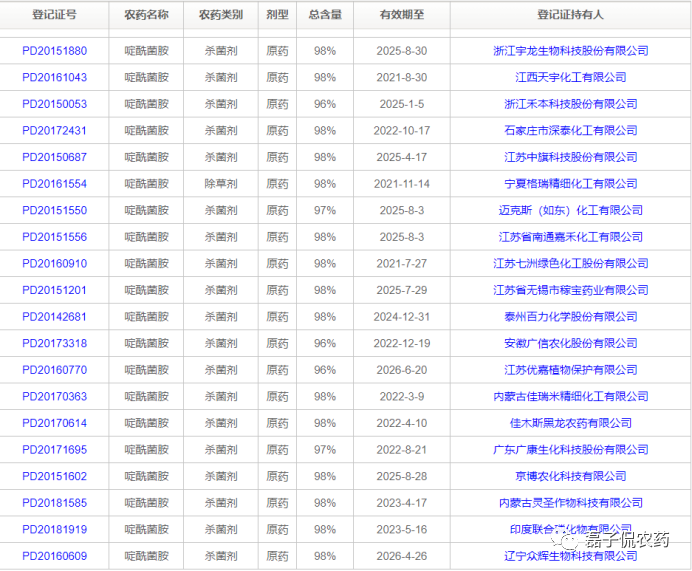Image resolution: width=692 pixels, height=571 pixels.
Task: Select expiry date 2024-12-31
Action: [x=402, y=316]
